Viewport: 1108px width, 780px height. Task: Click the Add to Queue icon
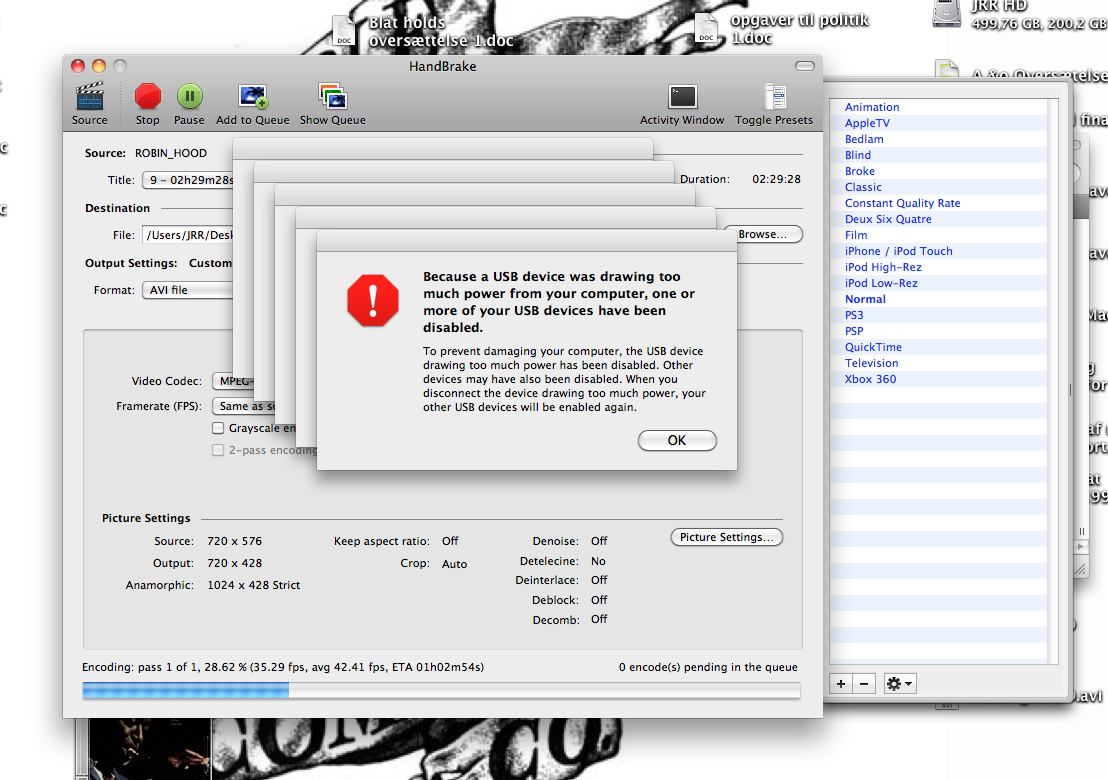tap(253, 96)
